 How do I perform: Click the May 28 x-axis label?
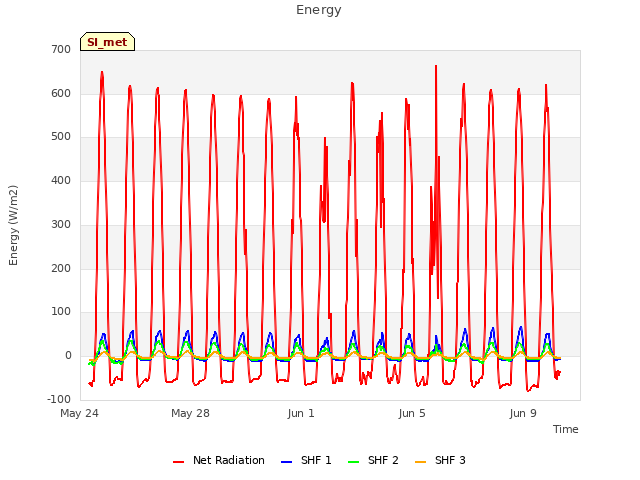[190, 413]
